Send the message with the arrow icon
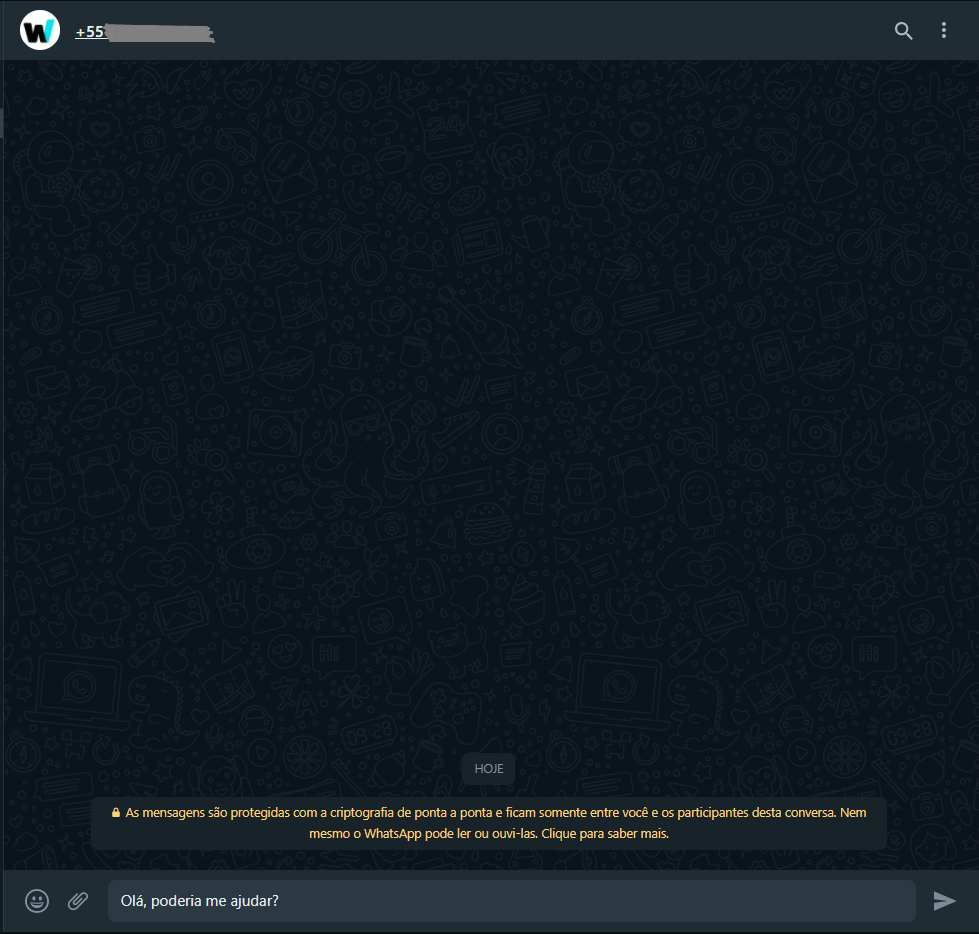Viewport: 979px width, 934px height. point(944,901)
